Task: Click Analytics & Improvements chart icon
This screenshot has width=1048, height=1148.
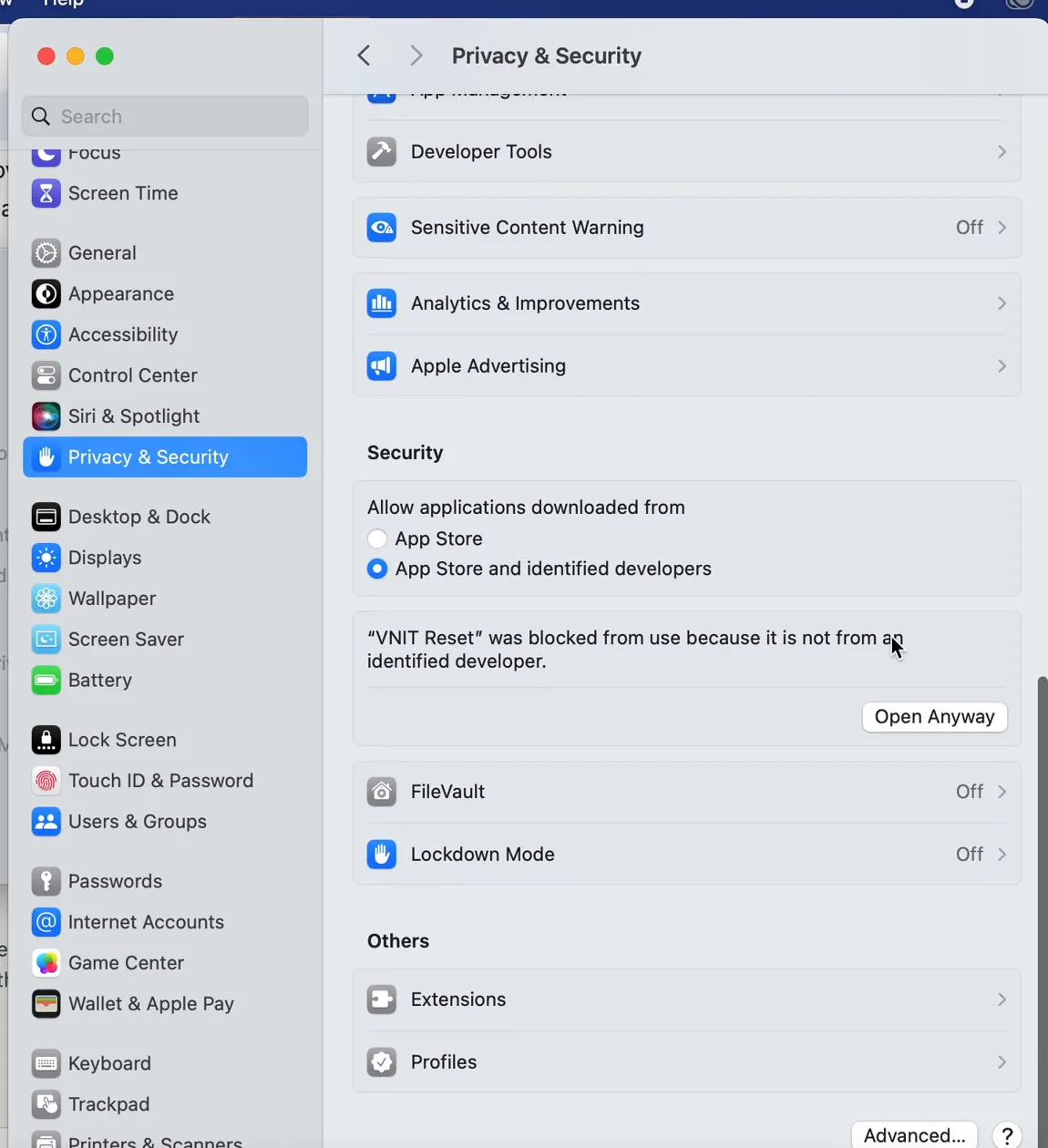Action: [x=382, y=302]
